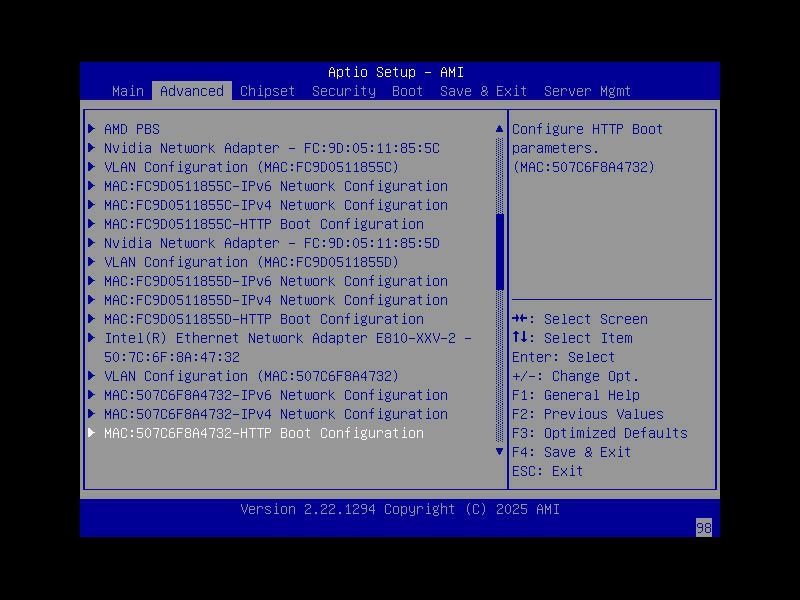800x600 pixels.
Task: Switch to Save & Exit tab
Action: click(x=483, y=91)
